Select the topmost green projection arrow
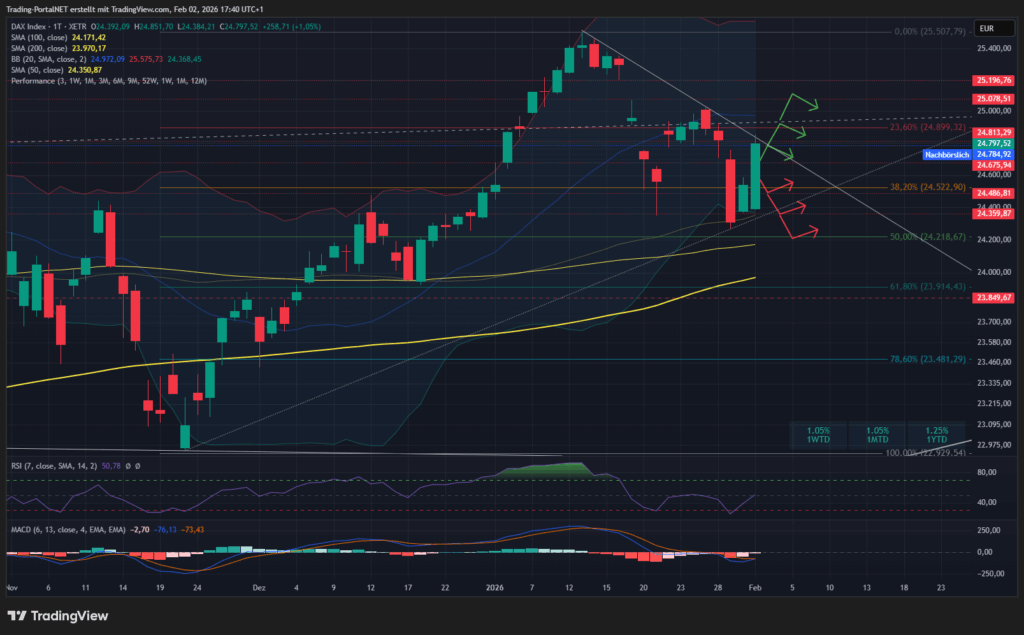Viewport: 1024px width, 635px height. tap(803, 101)
